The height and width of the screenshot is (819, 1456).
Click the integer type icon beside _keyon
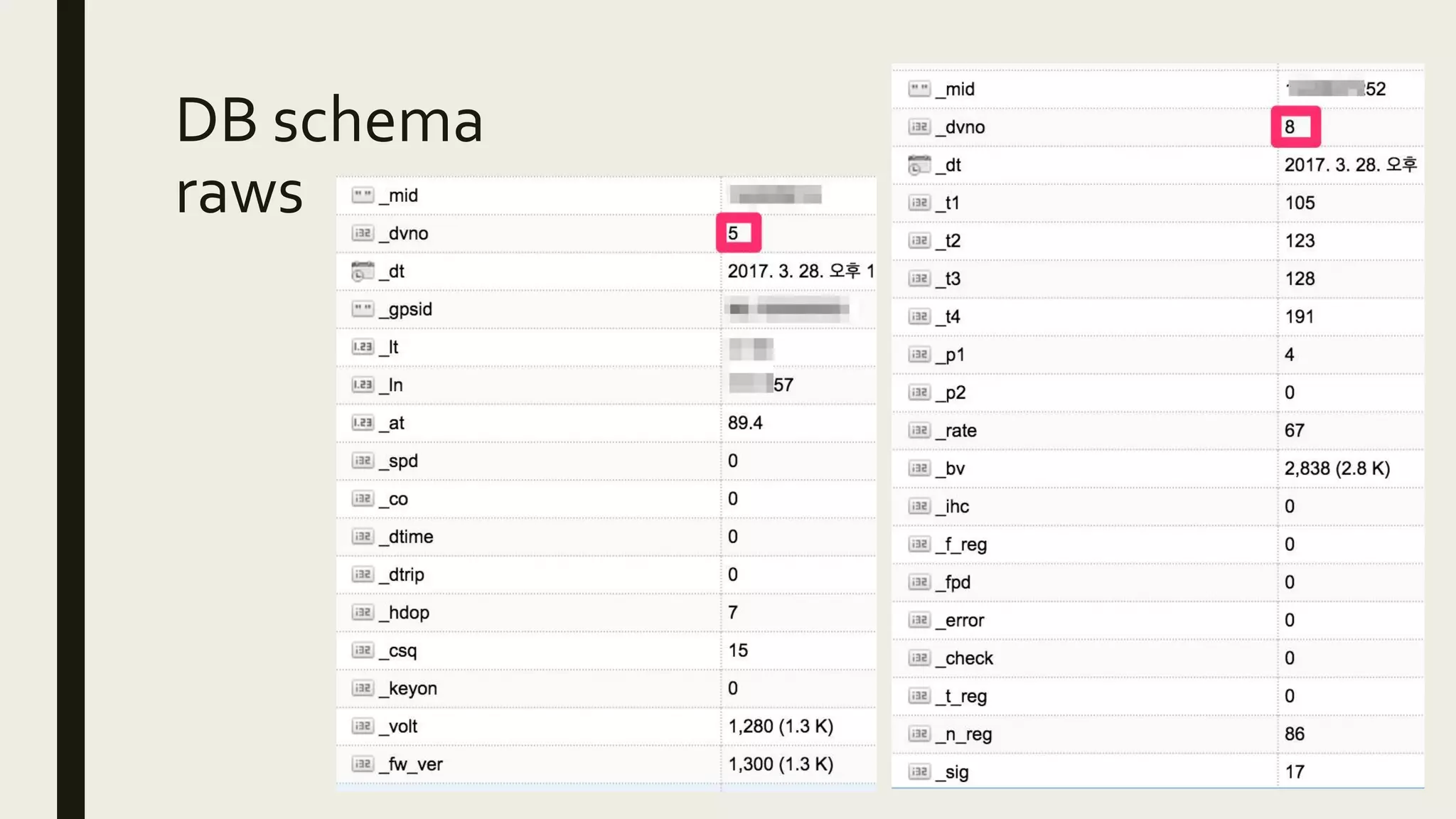363,688
